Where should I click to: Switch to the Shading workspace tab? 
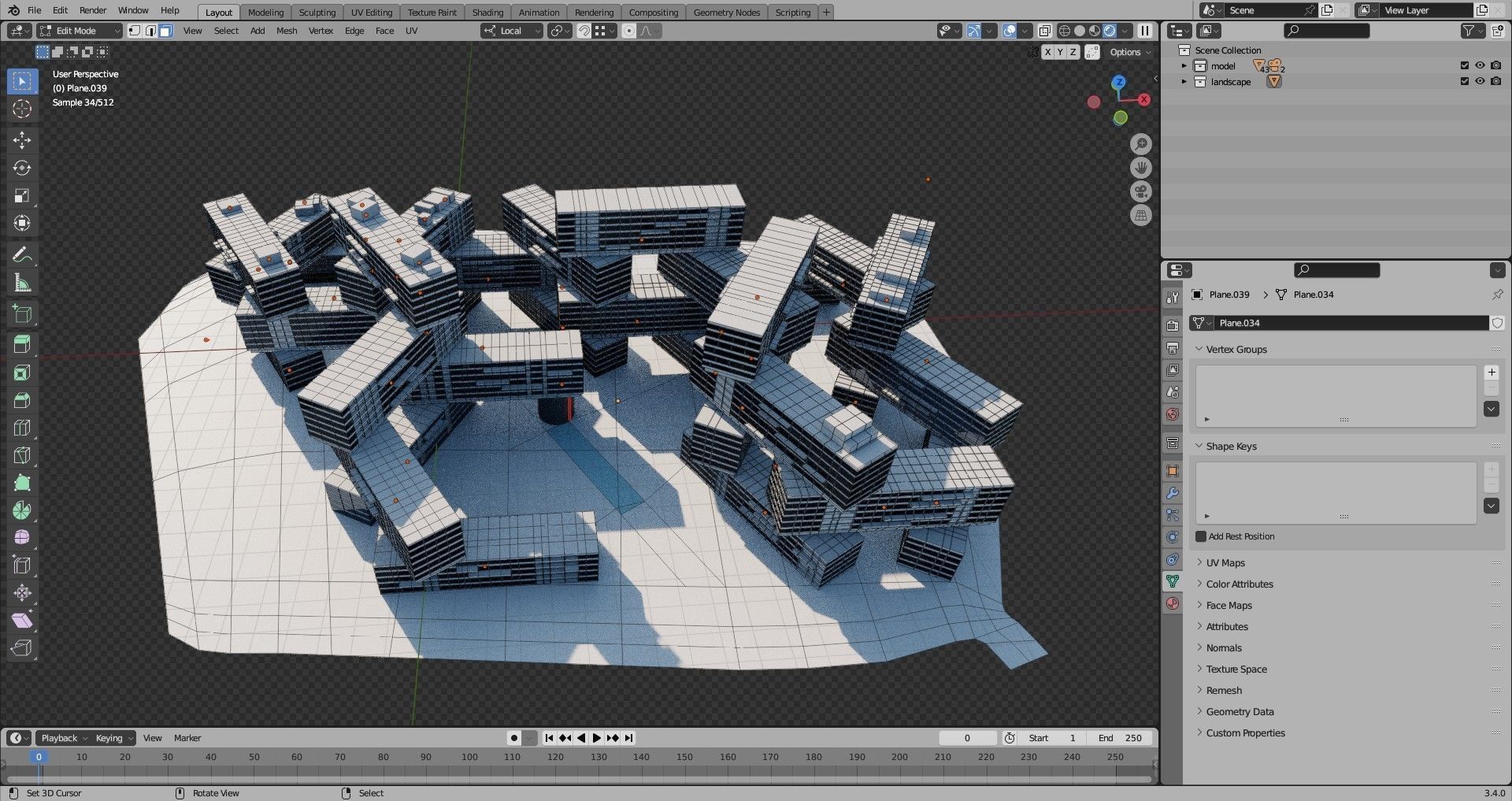coord(487,12)
